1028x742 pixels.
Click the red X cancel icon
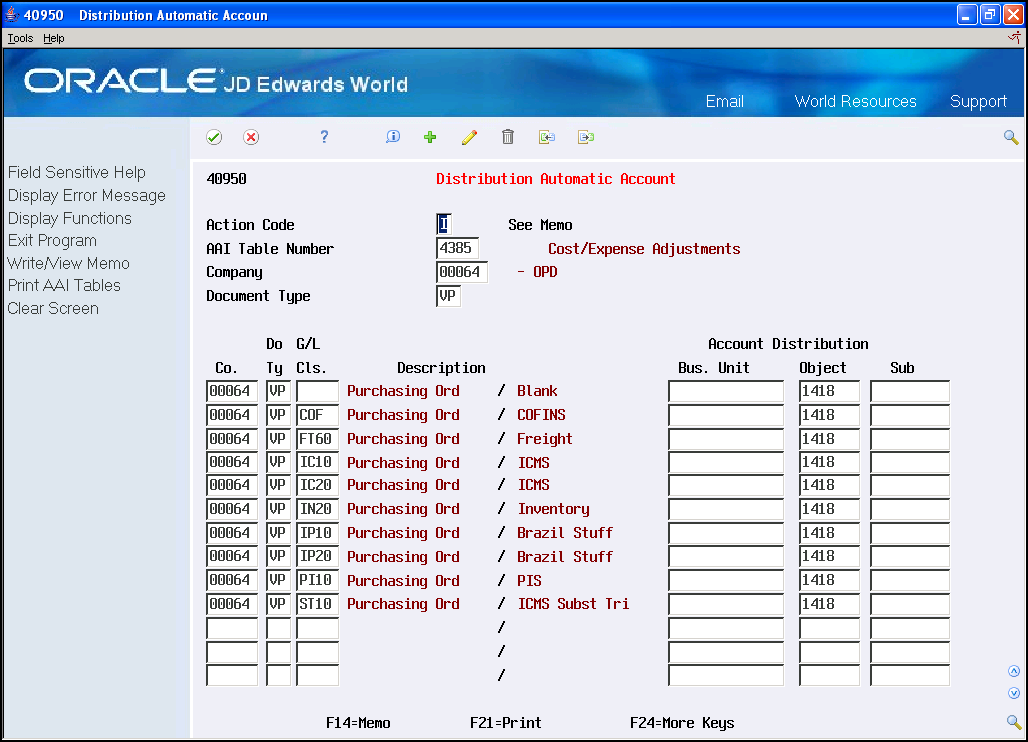[250, 137]
